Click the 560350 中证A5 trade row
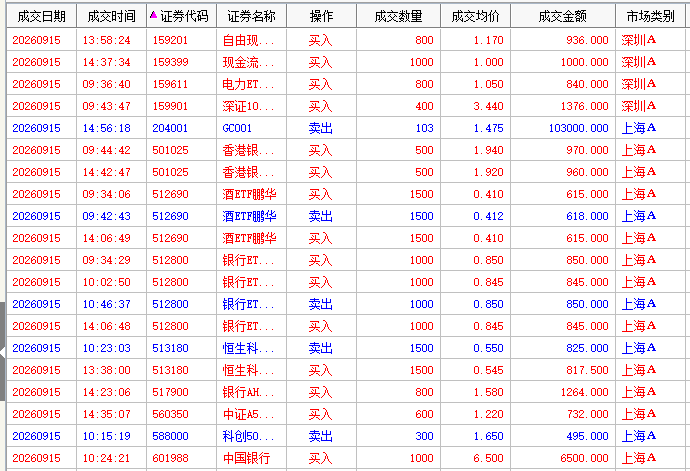The height and width of the screenshot is (471, 690). [346, 414]
